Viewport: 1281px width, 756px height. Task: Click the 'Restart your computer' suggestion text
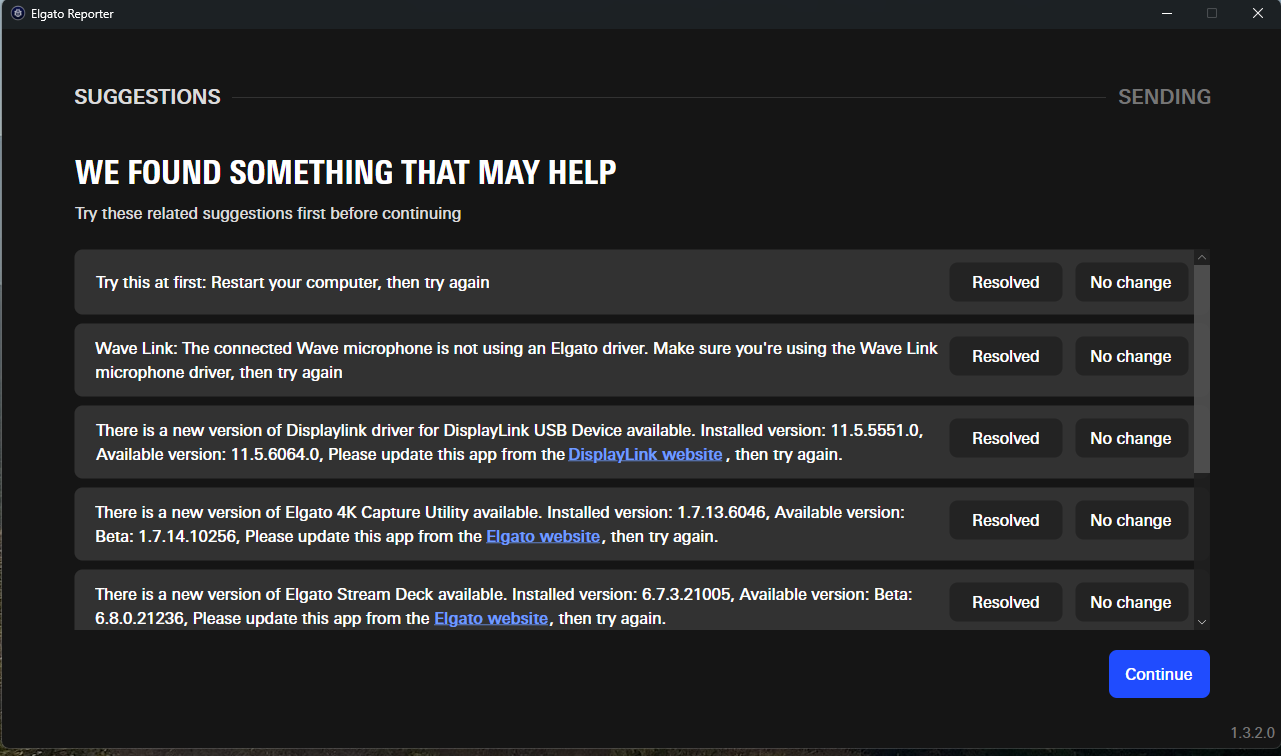[293, 282]
